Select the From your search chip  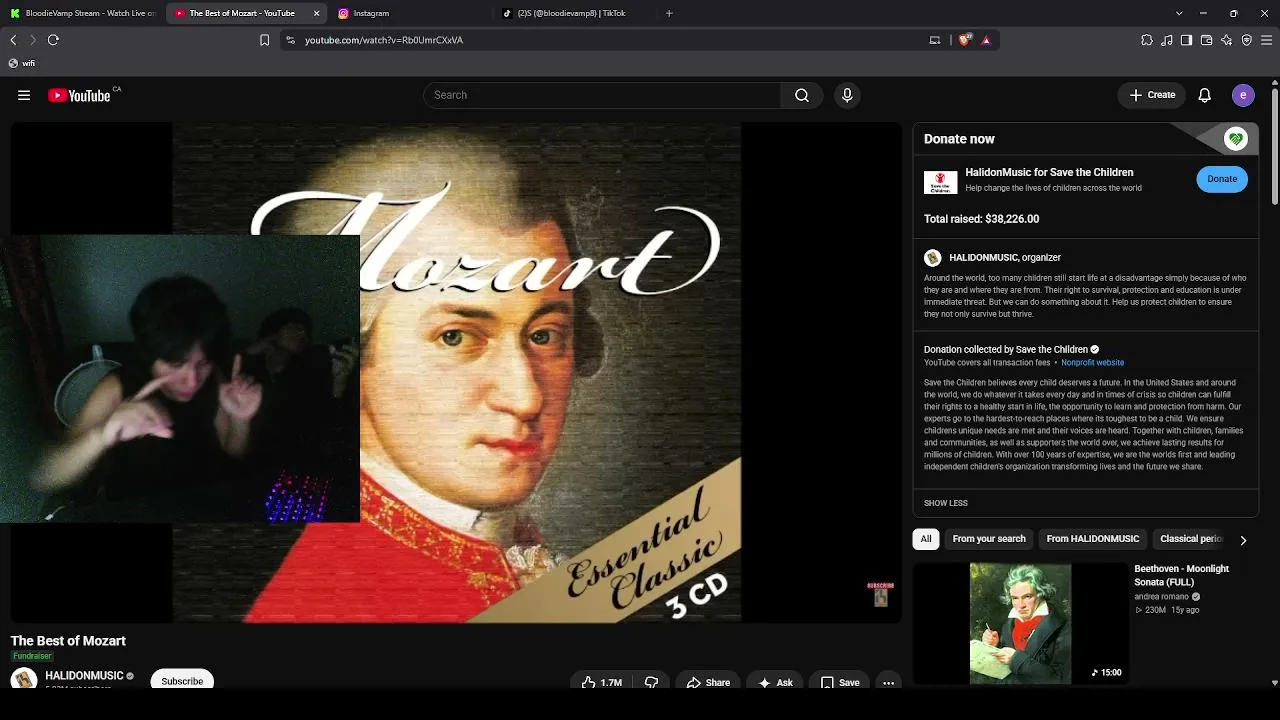click(989, 539)
